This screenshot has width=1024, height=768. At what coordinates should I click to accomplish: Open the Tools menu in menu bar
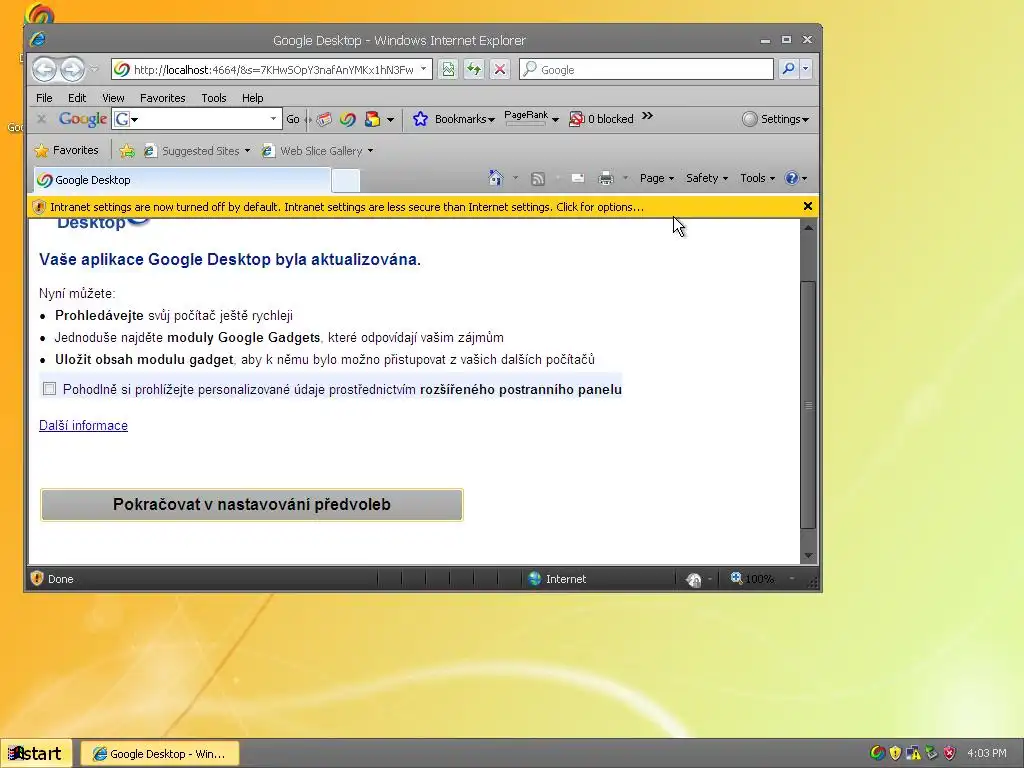(214, 98)
